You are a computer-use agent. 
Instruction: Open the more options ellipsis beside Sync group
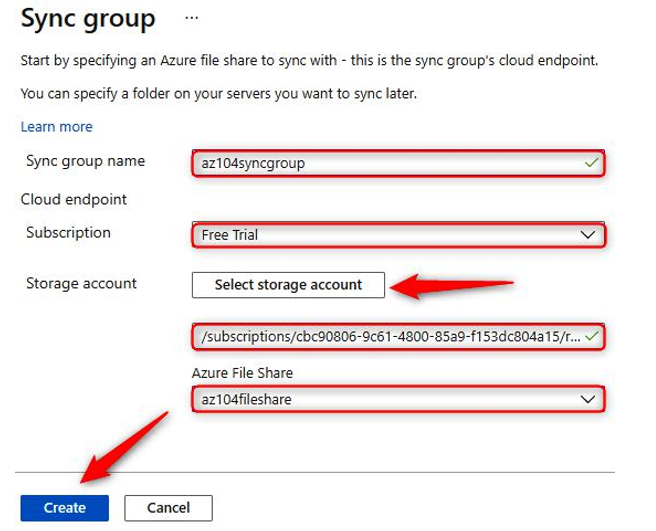(192, 18)
